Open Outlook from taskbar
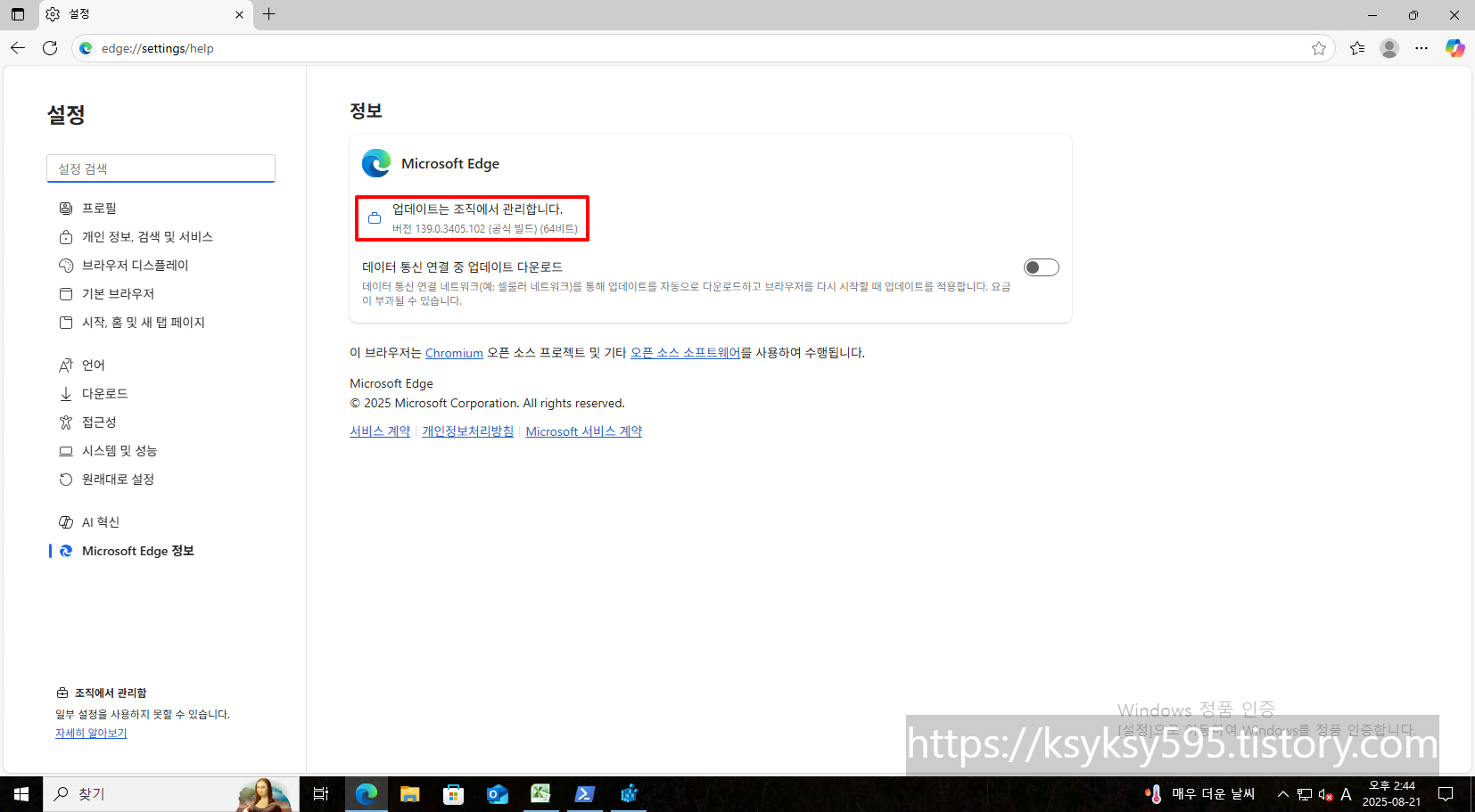Screen dimensions: 1475x812 click(x=497, y=793)
